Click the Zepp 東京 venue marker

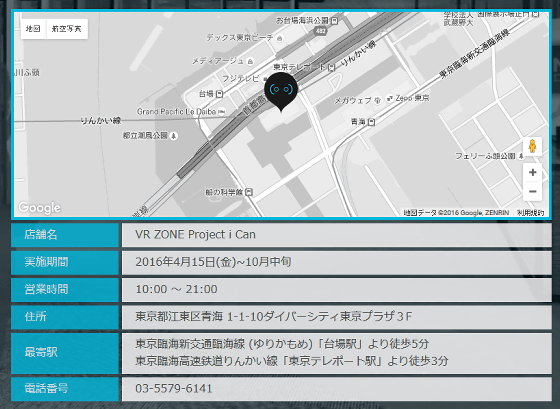390,98
